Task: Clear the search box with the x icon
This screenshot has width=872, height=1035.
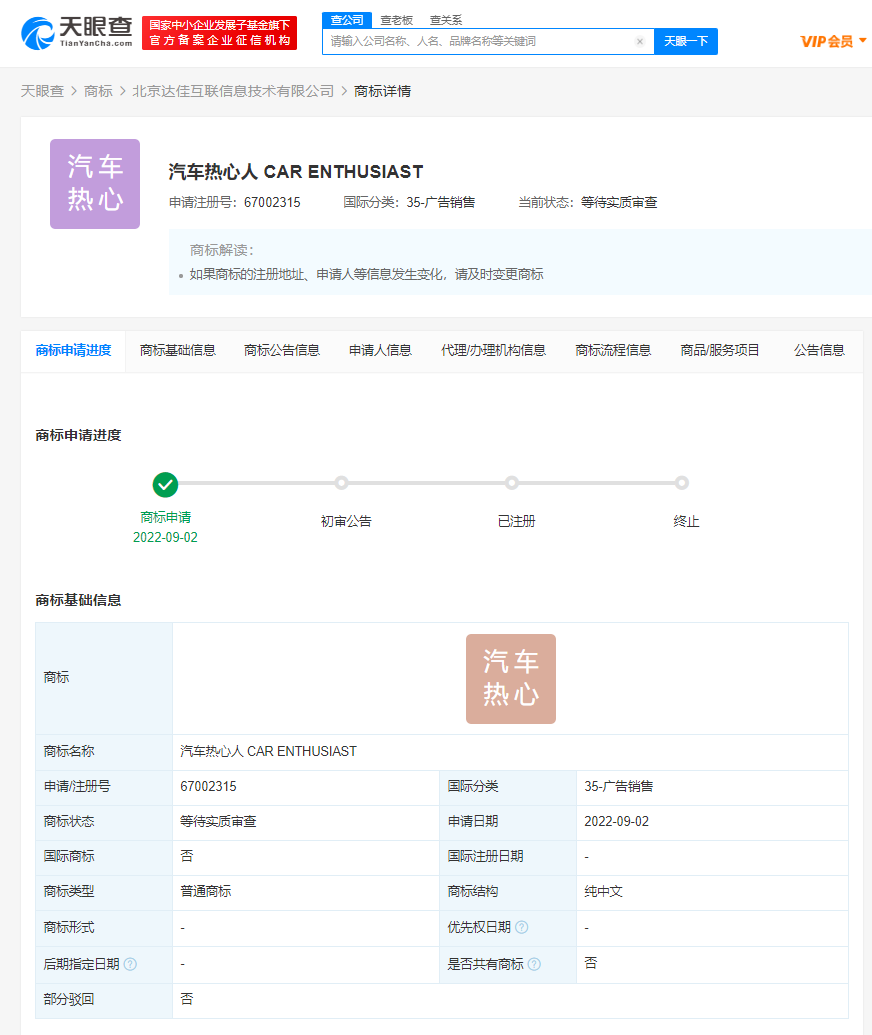Action: (x=640, y=41)
